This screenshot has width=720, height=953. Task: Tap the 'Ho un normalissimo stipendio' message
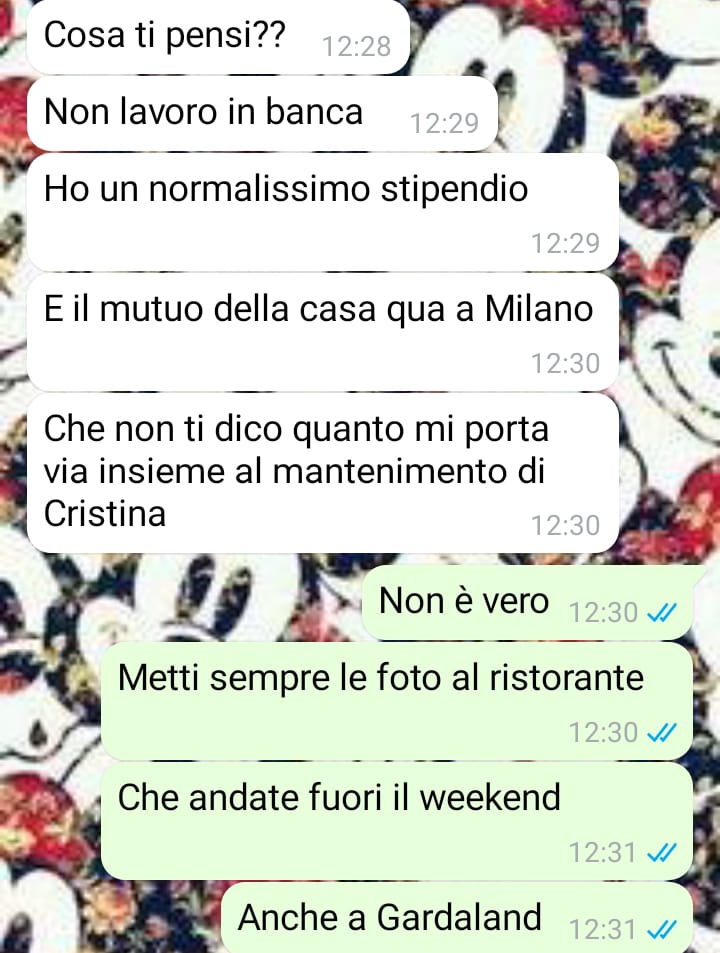pyautogui.click(x=323, y=212)
